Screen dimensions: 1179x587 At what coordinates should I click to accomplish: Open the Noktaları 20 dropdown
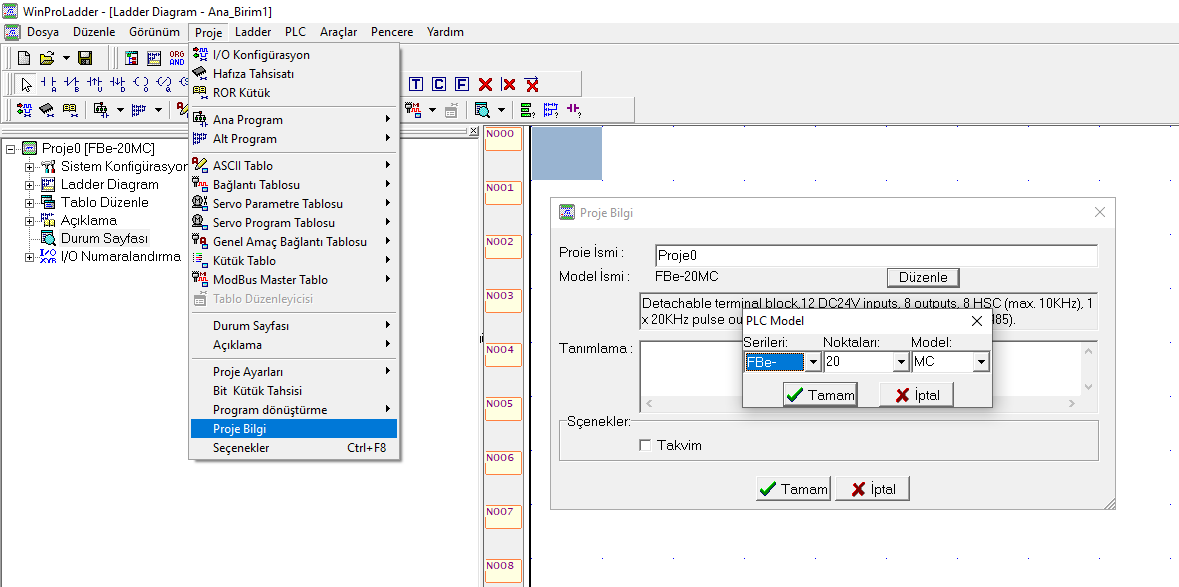pos(901,362)
